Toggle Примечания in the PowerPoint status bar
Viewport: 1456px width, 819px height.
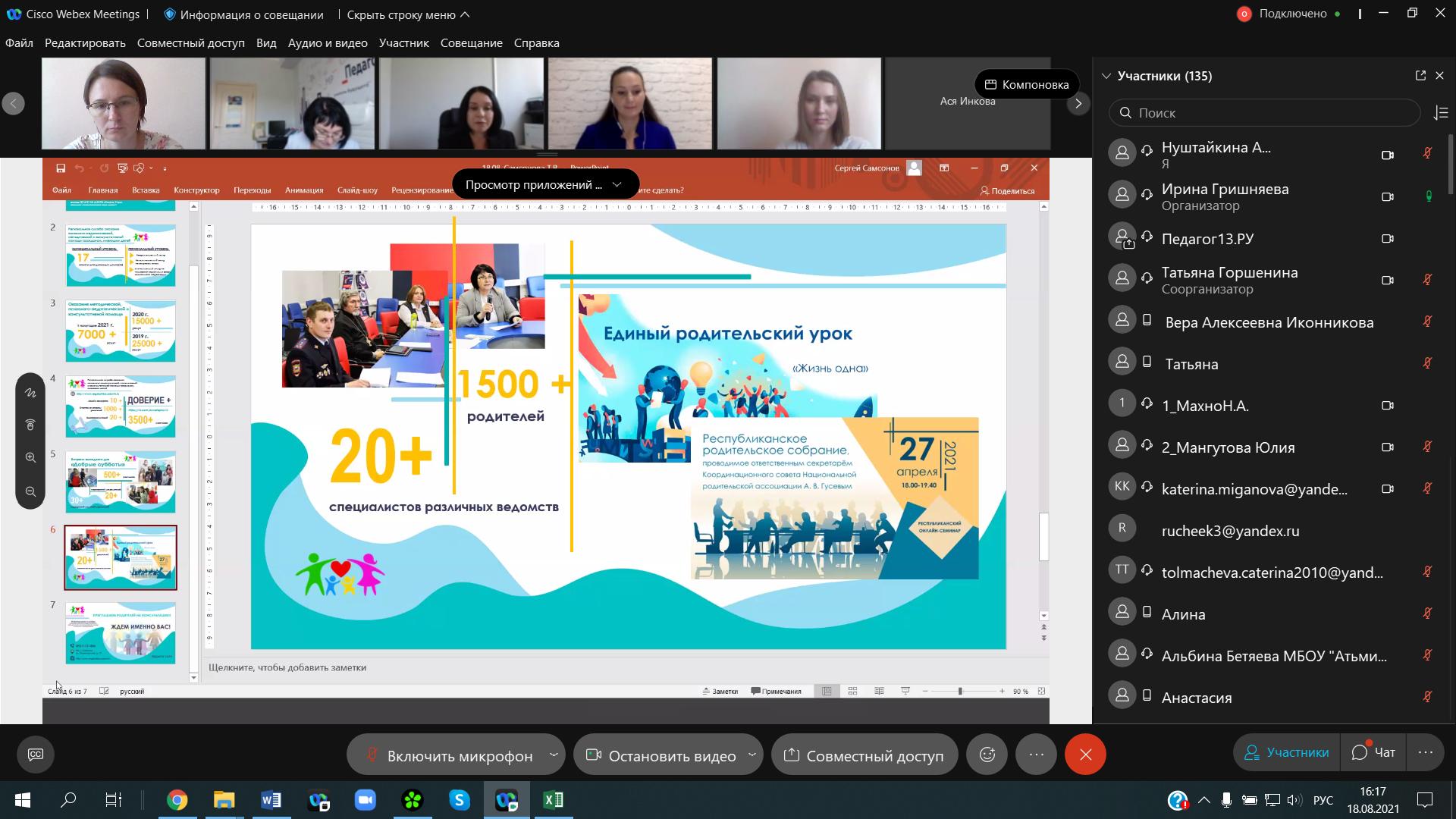coord(776,691)
